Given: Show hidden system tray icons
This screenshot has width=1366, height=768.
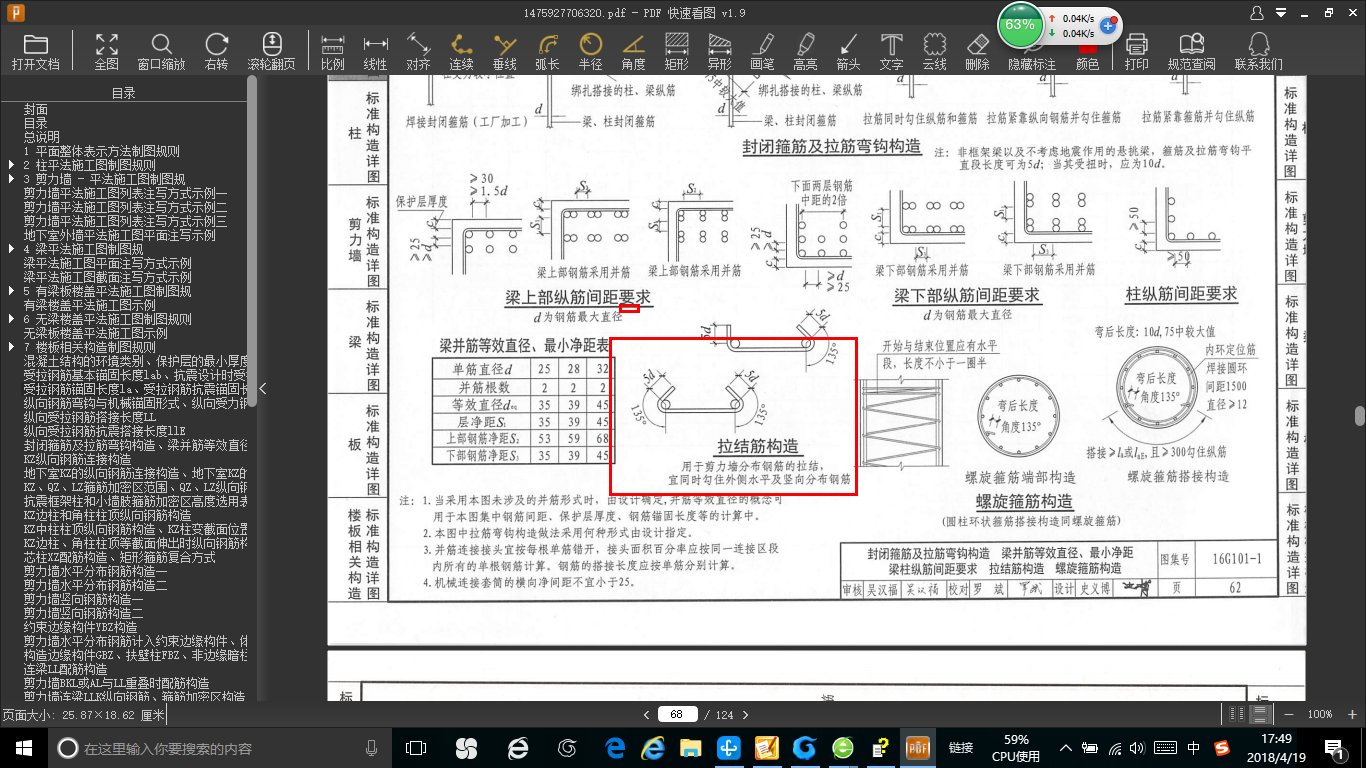Looking at the screenshot, I should (x=1067, y=748).
